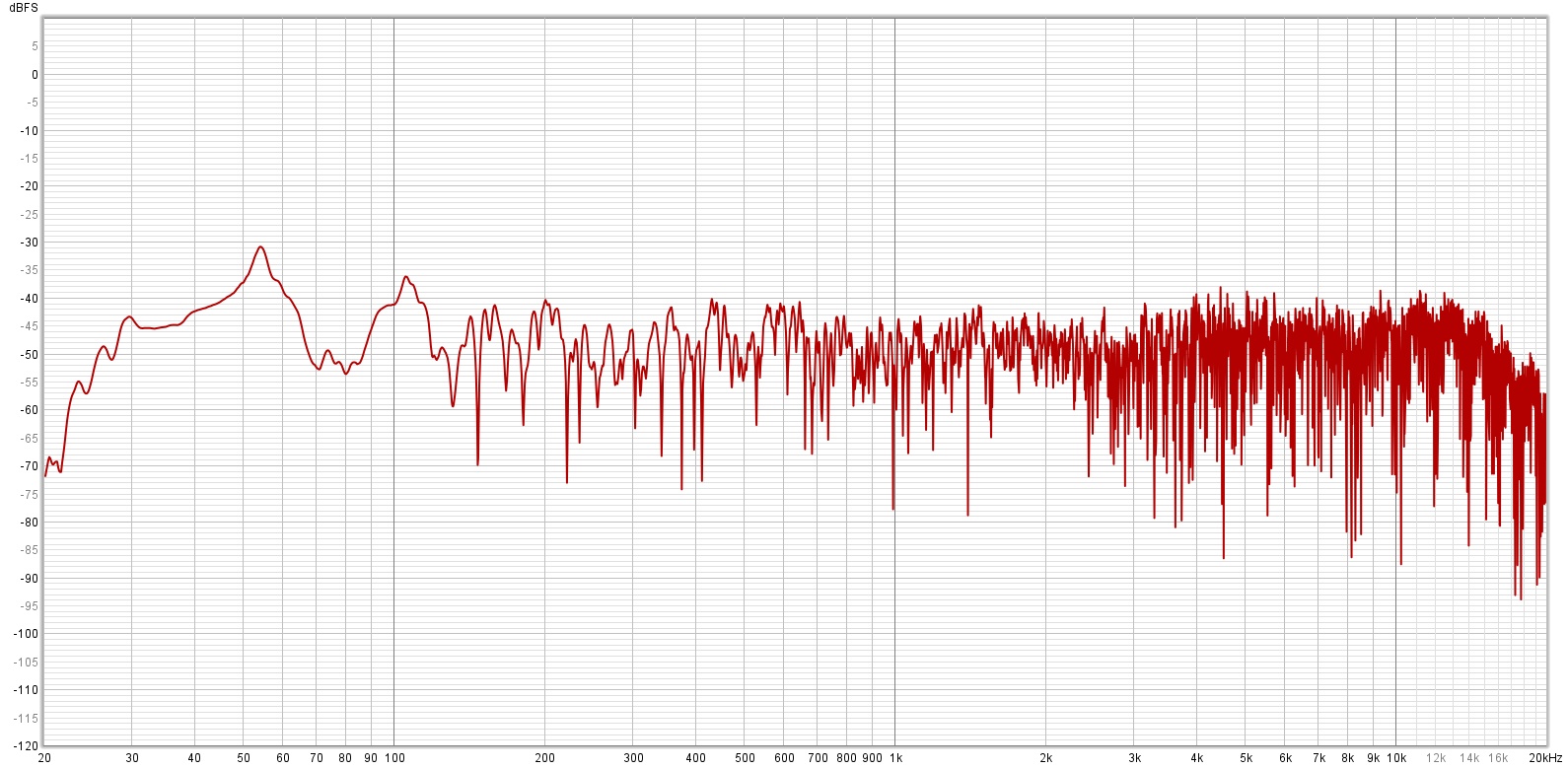Viewport: 1568px width, 769px height.
Task: Click the dBFS unit label
Action: (x=24, y=8)
